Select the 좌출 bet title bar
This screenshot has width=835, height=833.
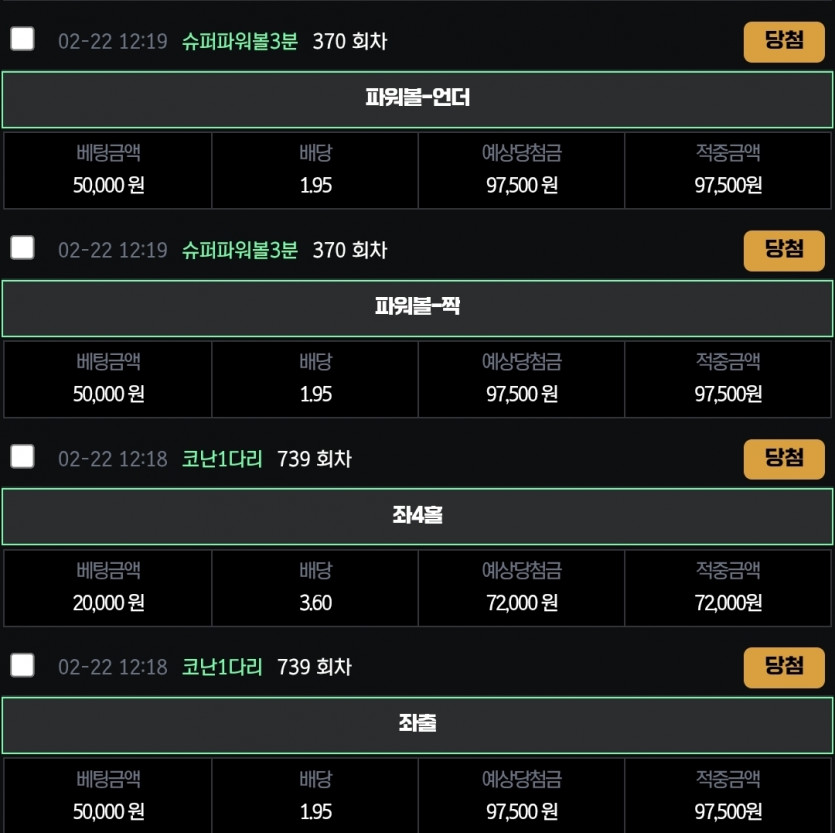[418, 725]
